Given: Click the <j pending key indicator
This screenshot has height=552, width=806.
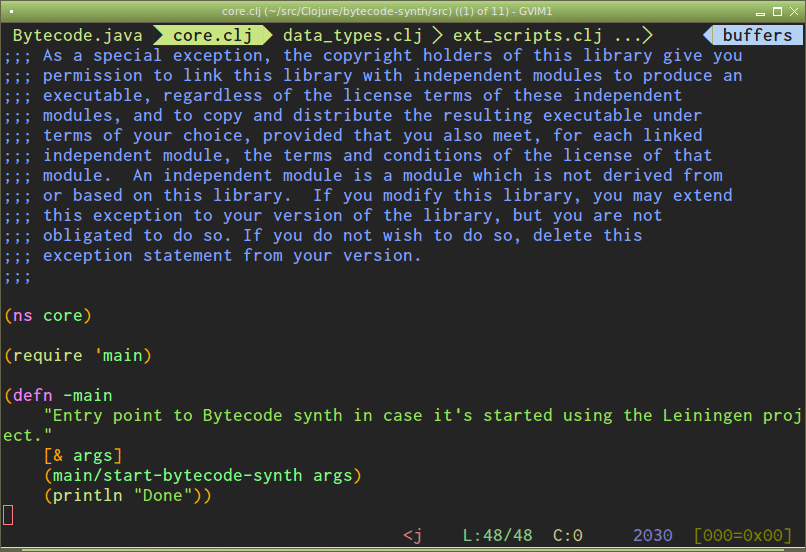Looking at the screenshot, I should pyautogui.click(x=412, y=536).
